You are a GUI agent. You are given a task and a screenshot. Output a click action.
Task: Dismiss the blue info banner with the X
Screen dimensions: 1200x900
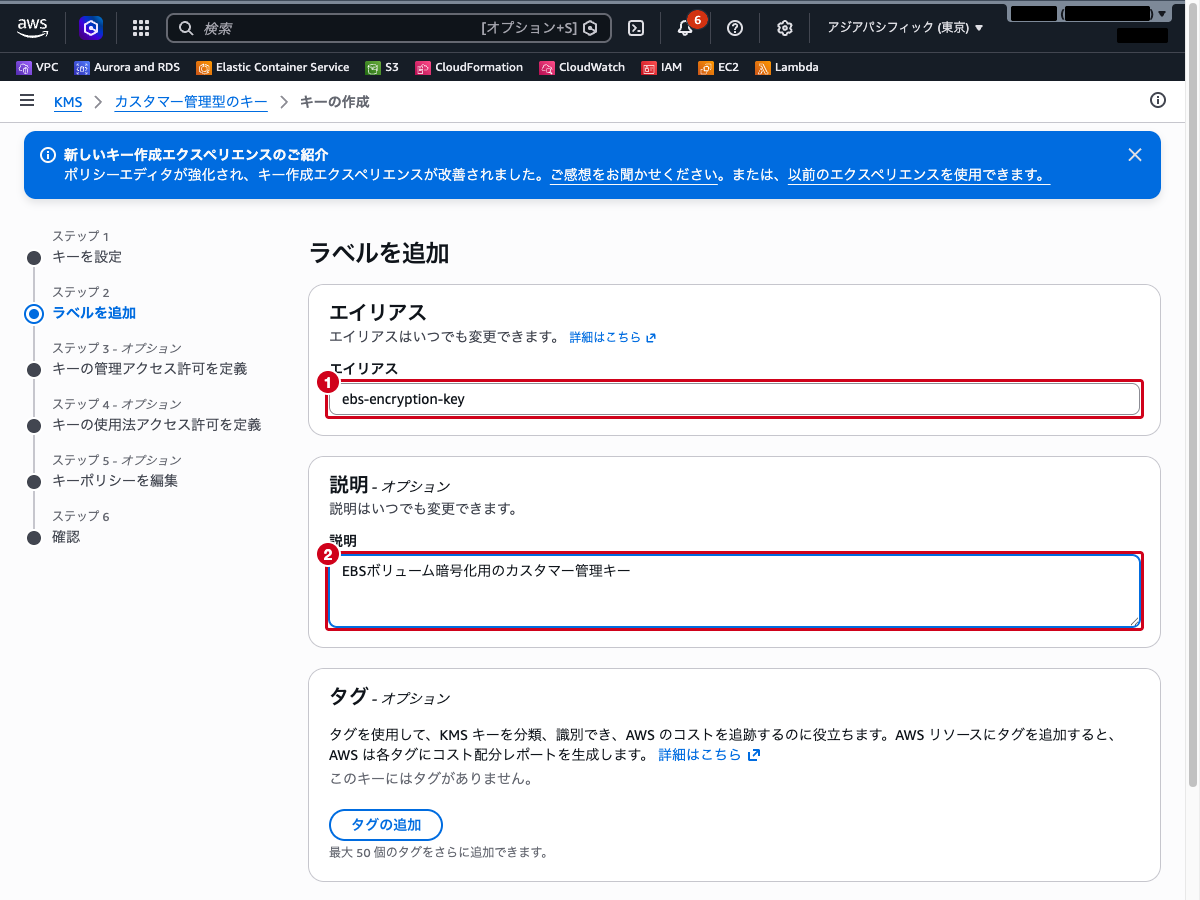coord(1134,155)
